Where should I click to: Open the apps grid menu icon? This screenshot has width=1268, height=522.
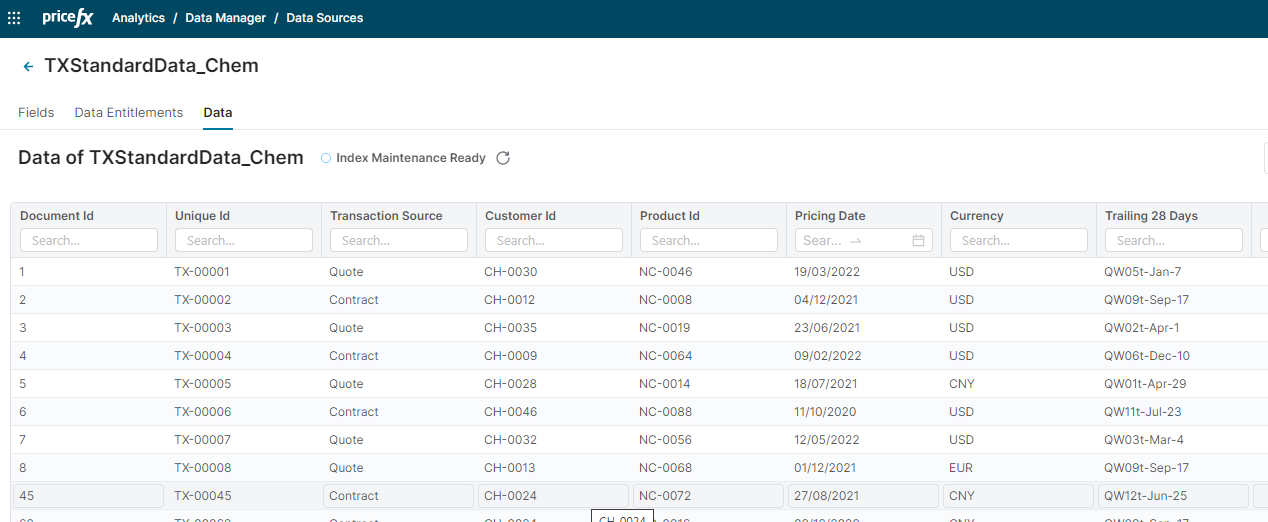tap(14, 18)
